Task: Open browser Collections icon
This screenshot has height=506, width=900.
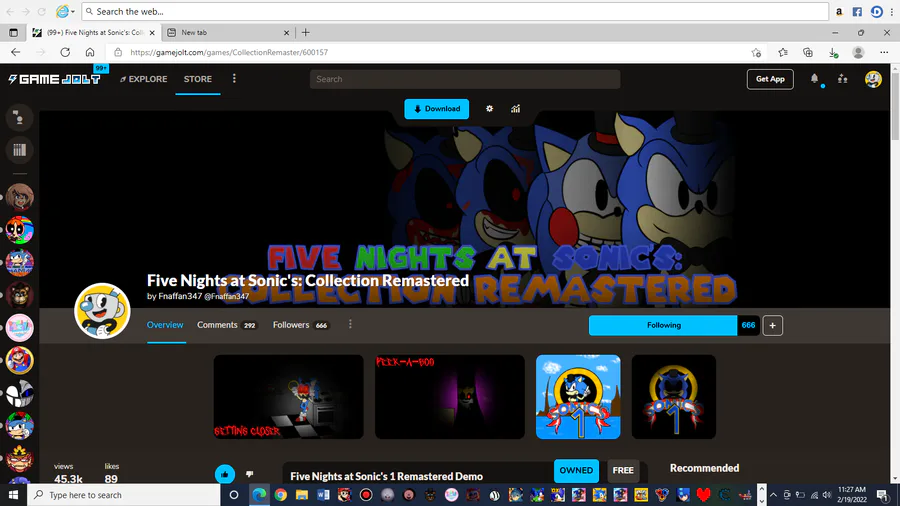Action: tap(808, 52)
